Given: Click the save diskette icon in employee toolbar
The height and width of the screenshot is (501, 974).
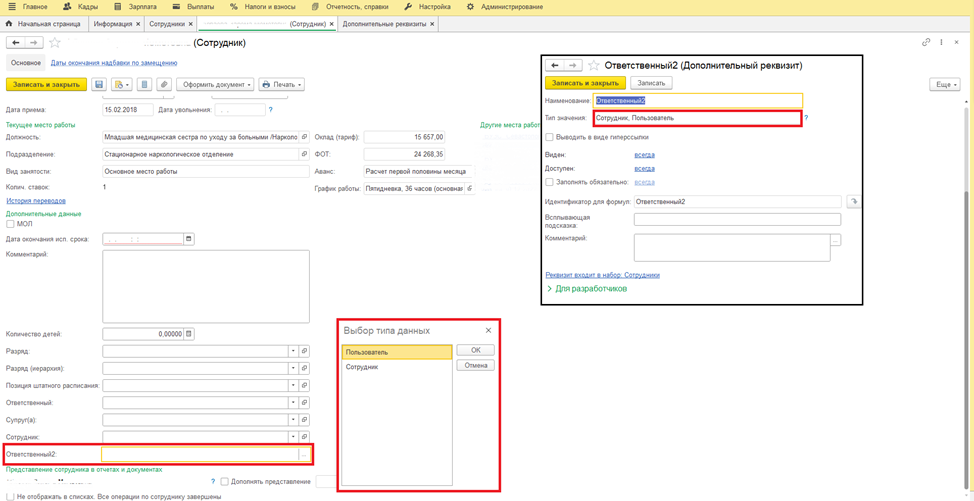Looking at the screenshot, I should pos(99,84).
